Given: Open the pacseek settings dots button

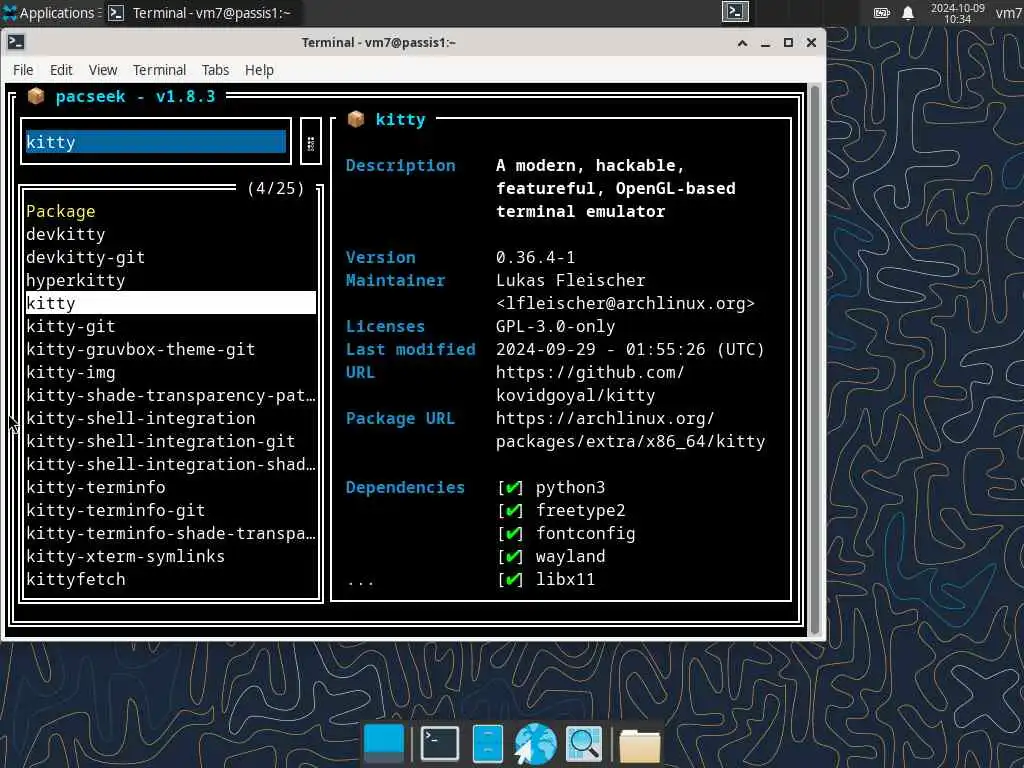Looking at the screenshot, I should coord(311,142).
